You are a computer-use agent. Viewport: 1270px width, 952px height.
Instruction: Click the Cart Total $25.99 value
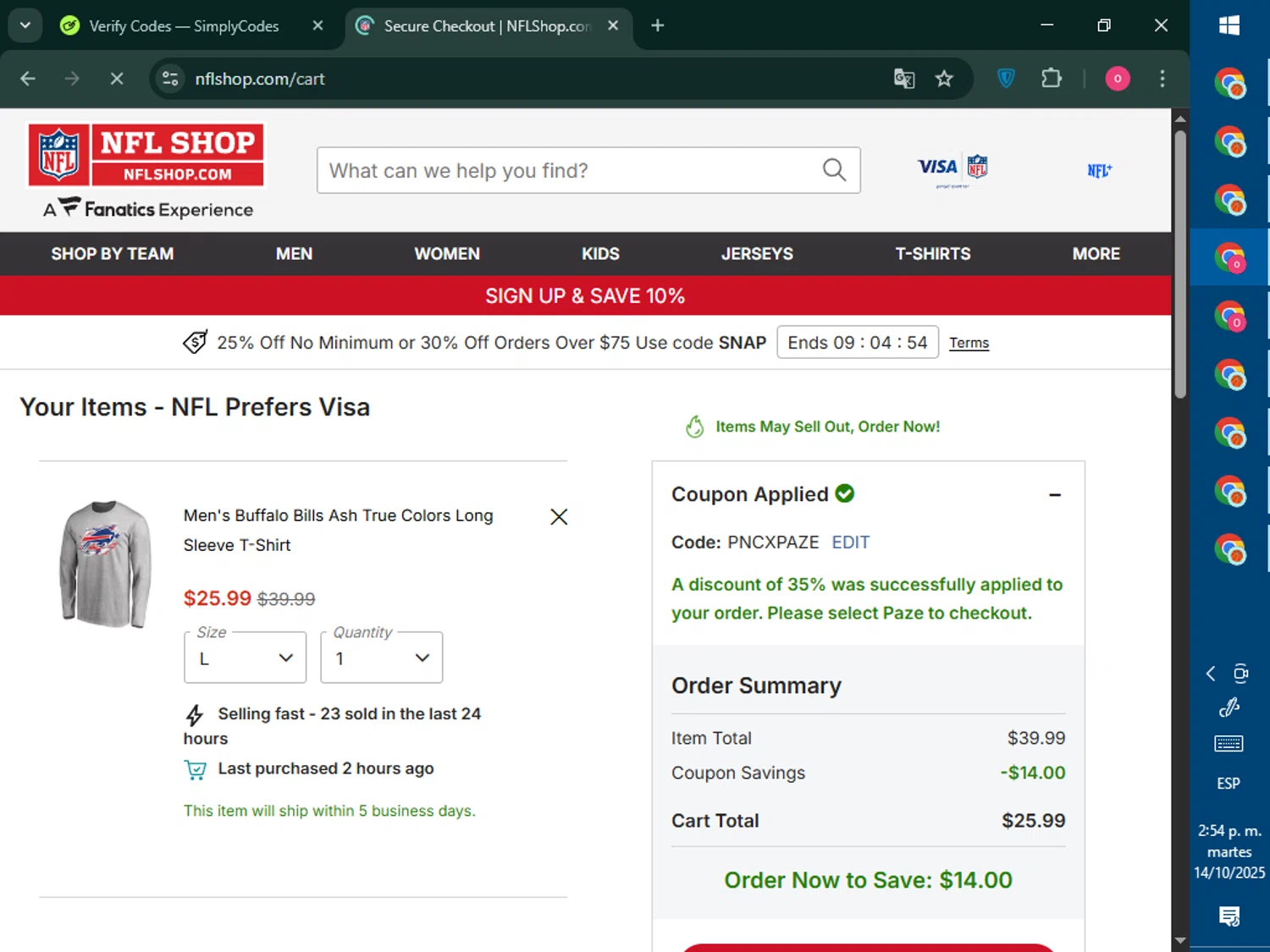[1033, 821]
